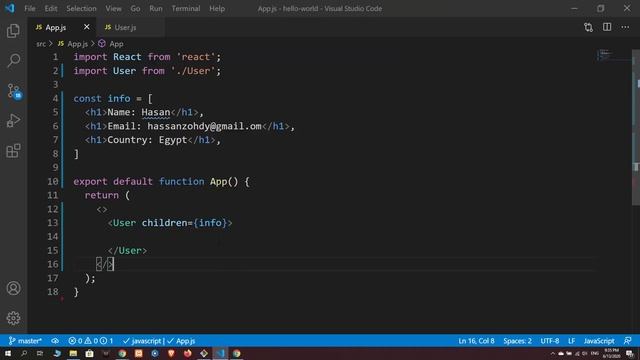Open the Help menu
The height and width of the screenshot is (360, 640).
click(x=217, y=8)
